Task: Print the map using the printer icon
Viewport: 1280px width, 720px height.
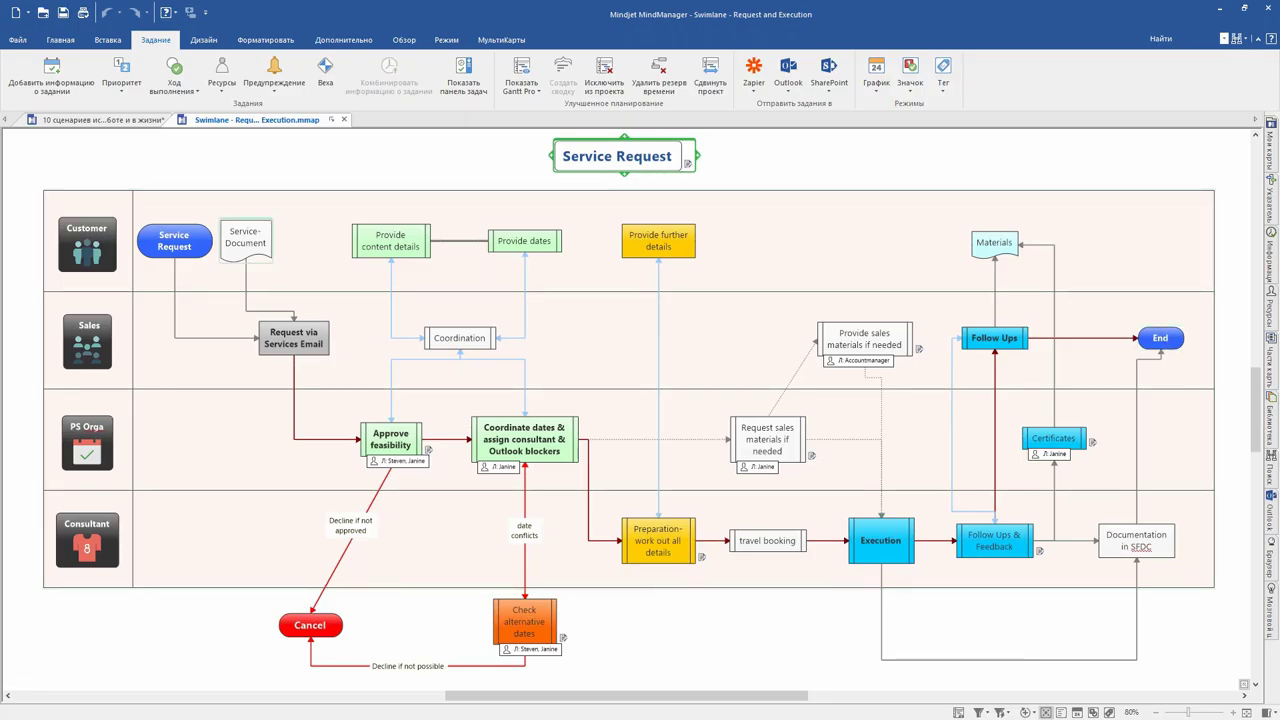Action: pos(83,13)
